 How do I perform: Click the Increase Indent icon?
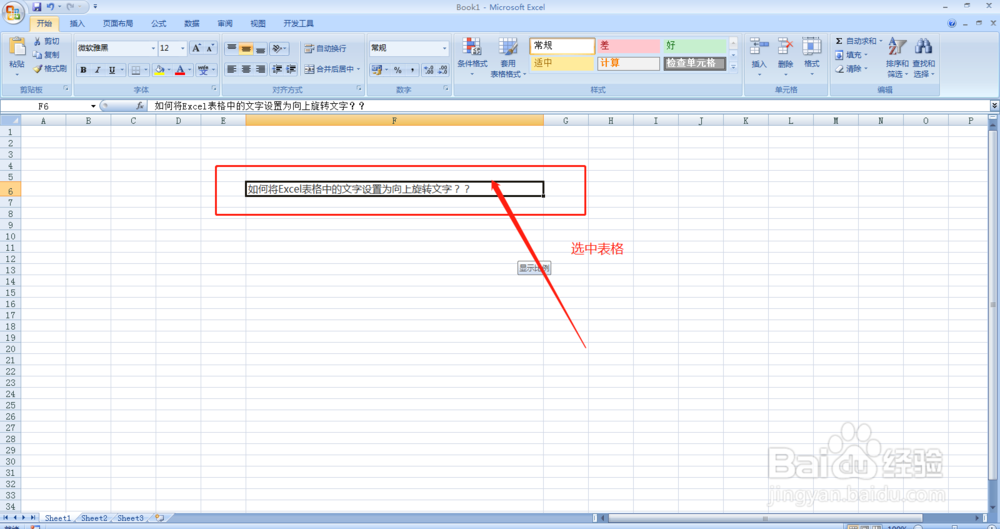point(291,69)
